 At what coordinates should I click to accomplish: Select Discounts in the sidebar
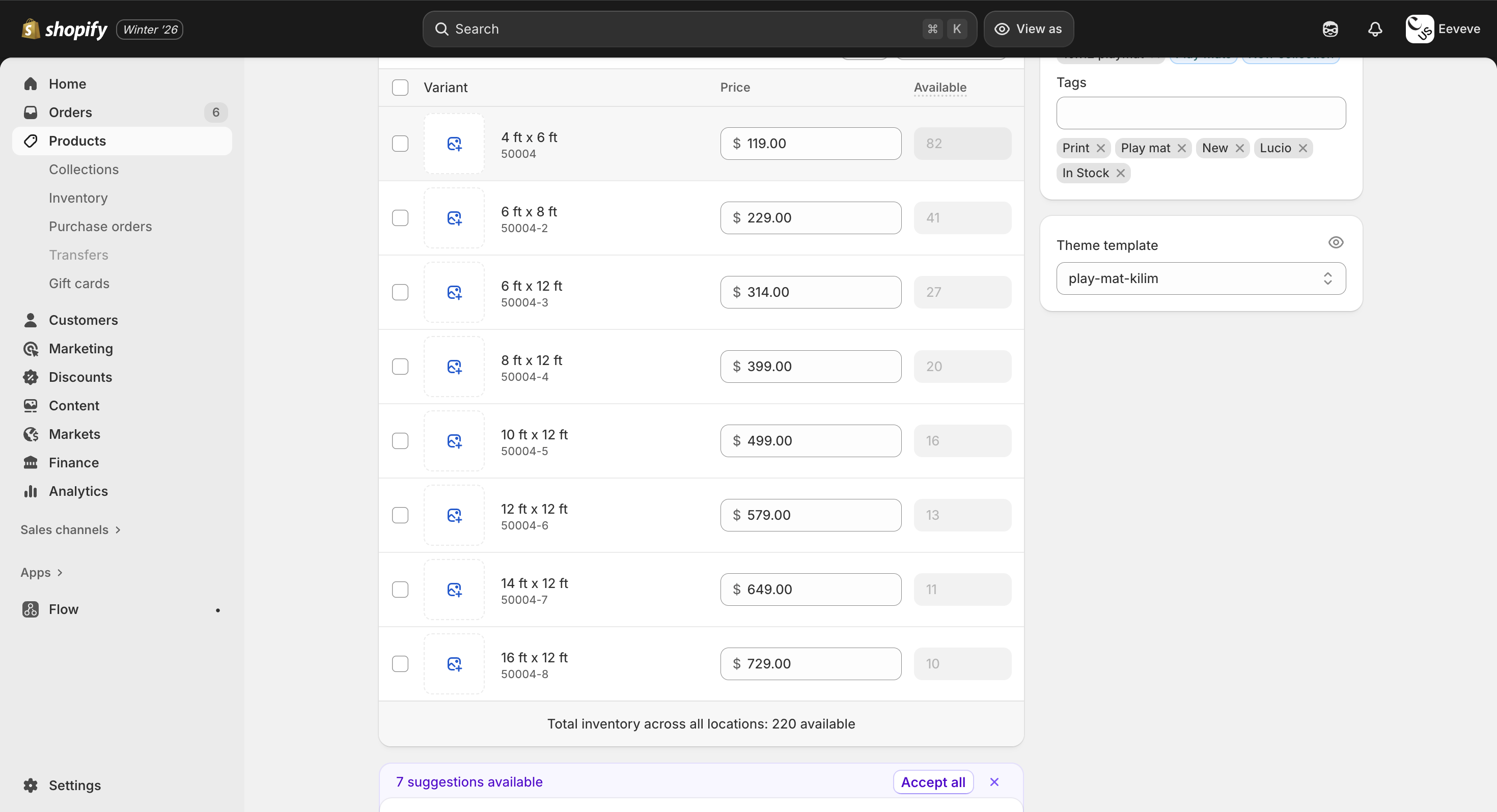click(x=81, y=377)
